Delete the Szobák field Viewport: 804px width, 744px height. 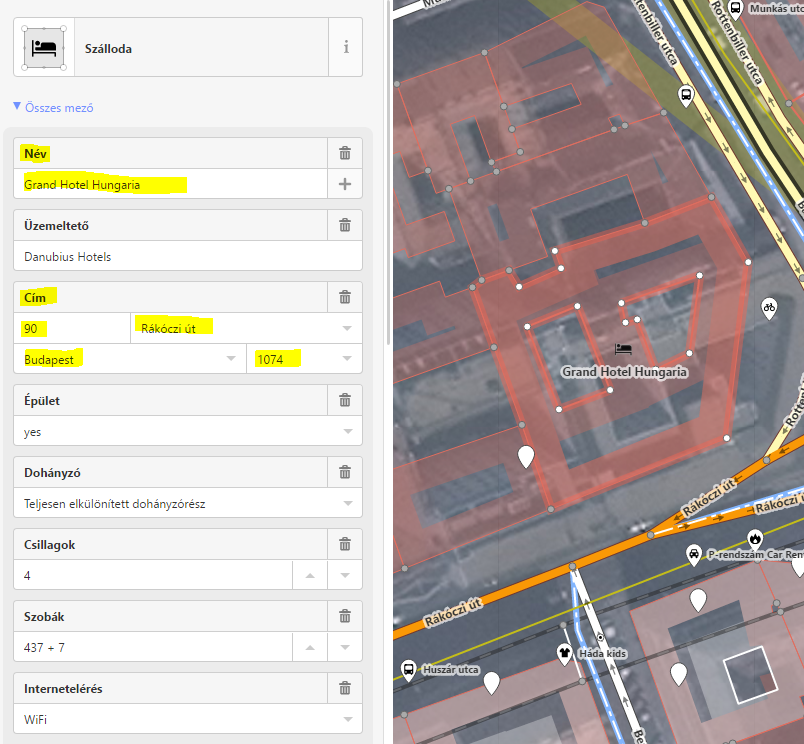coord(345,616)
